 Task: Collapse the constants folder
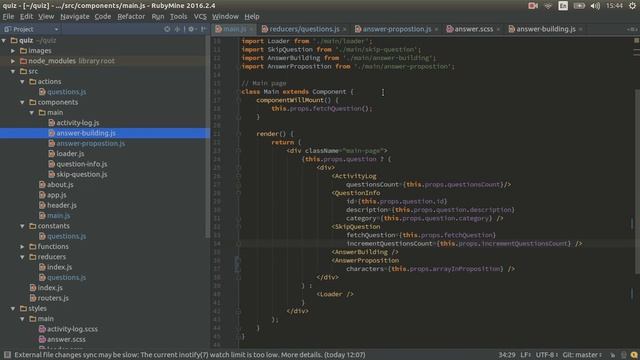22,226
